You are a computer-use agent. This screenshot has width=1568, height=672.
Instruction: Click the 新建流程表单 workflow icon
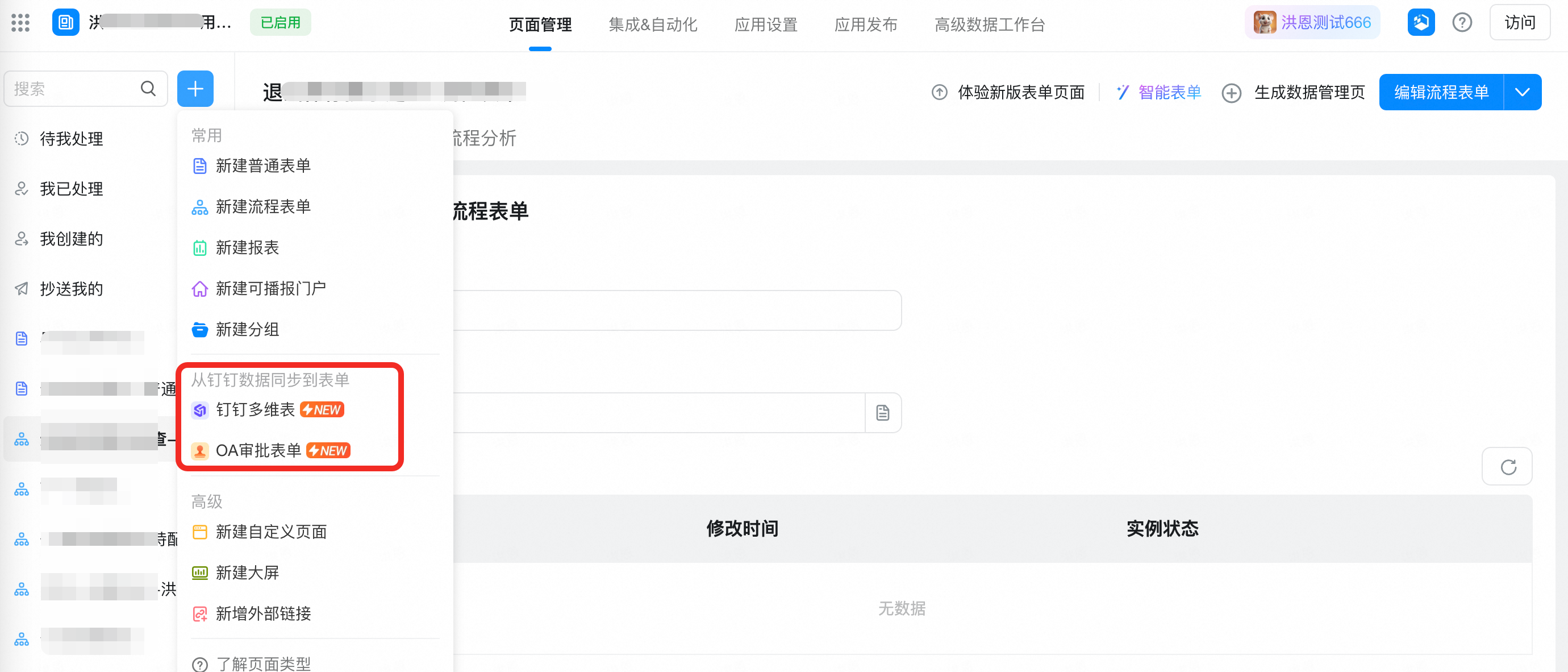(199, 206)
